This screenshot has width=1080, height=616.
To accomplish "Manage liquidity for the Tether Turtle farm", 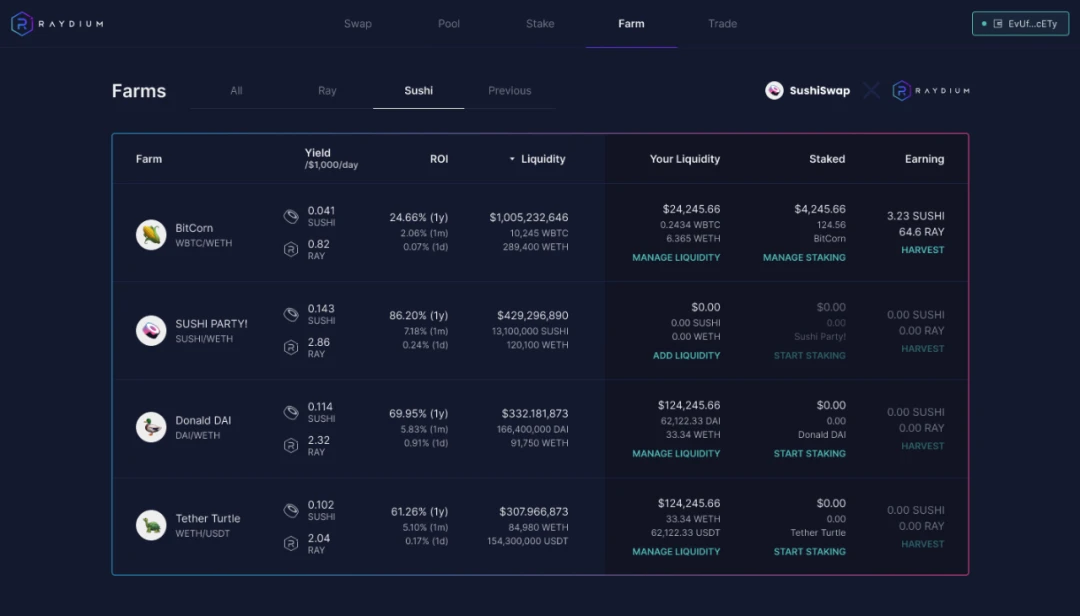I will [x=676, y=551].
